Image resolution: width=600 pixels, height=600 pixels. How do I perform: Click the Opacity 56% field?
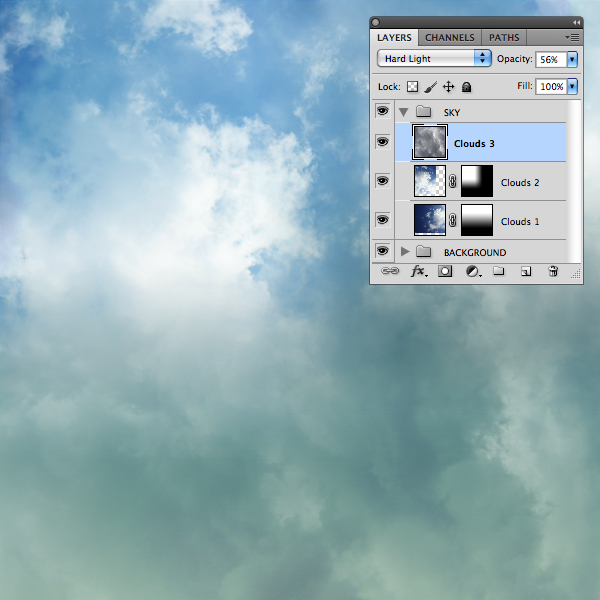pyautogui.click(x=551, y=59)
